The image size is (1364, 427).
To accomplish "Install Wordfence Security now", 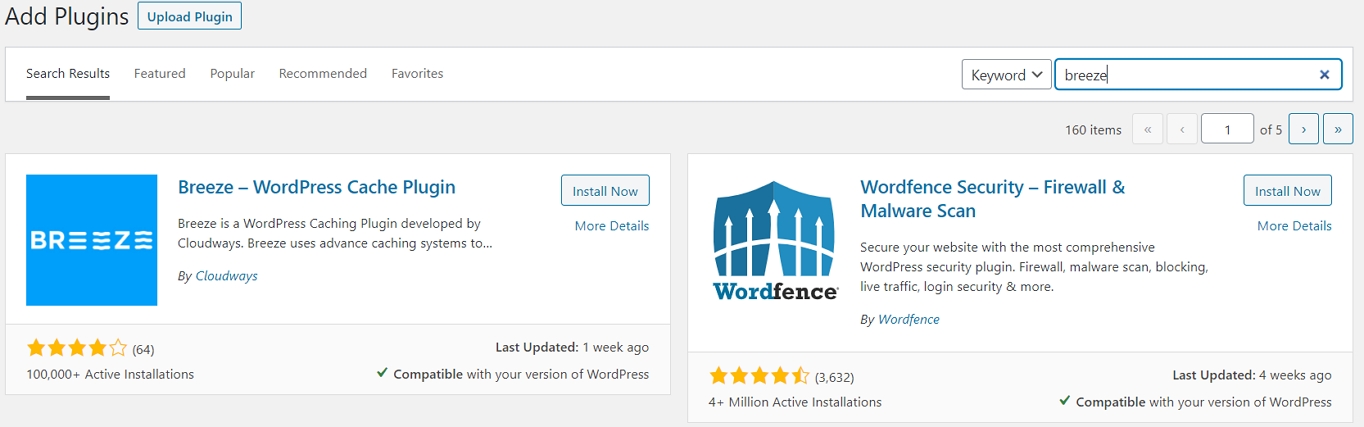I will coord(1288,191).
